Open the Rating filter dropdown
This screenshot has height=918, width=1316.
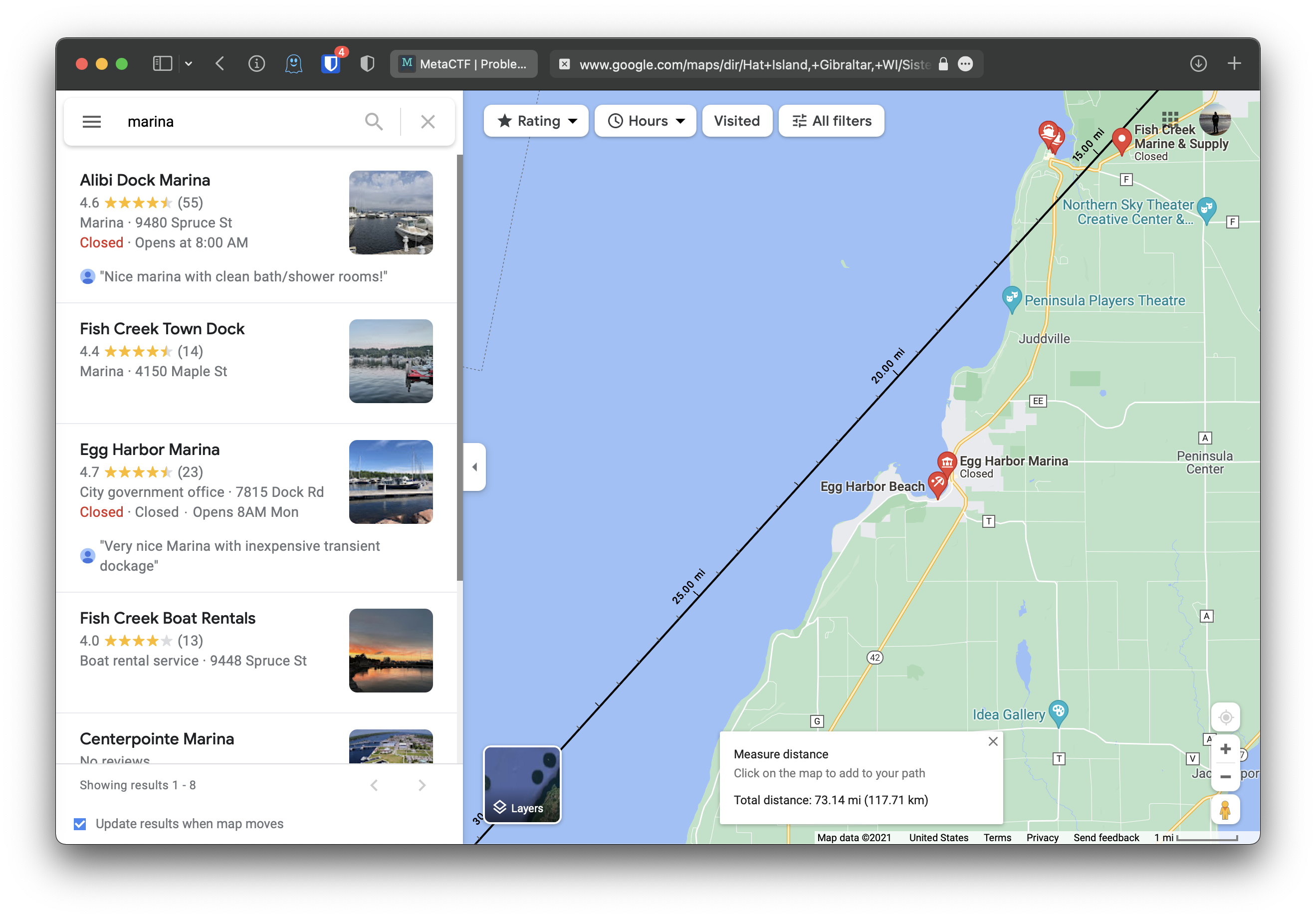(536, 121)
